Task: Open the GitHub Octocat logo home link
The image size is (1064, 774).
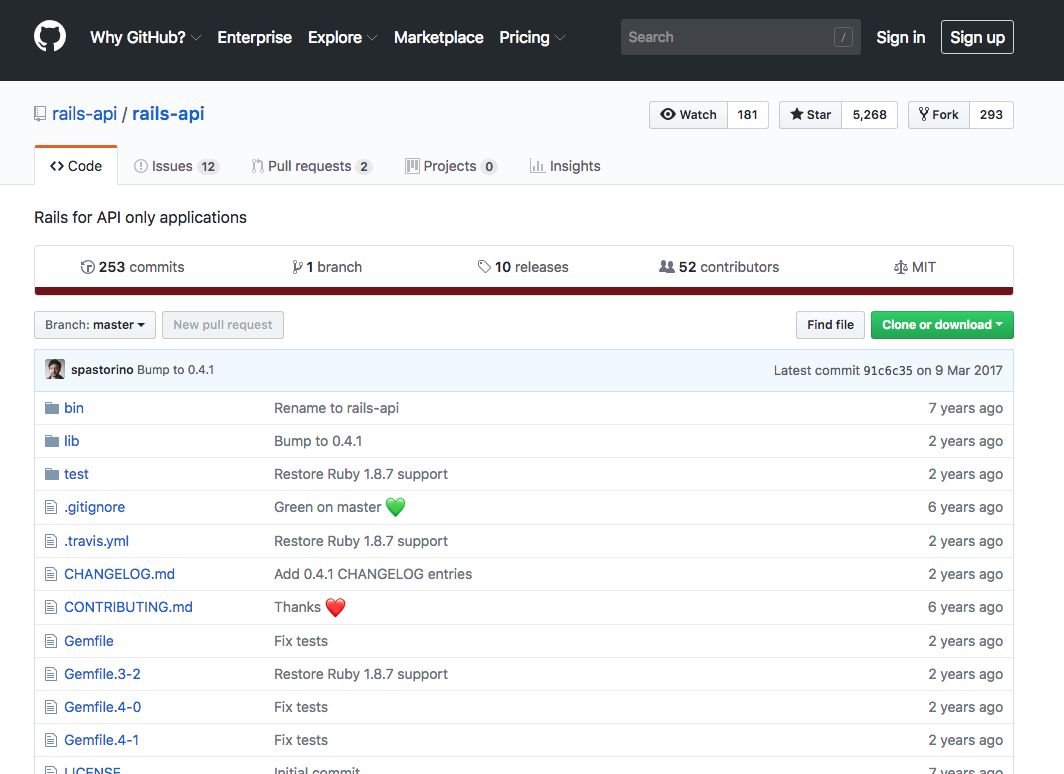Action: click(x=50, y=37)
